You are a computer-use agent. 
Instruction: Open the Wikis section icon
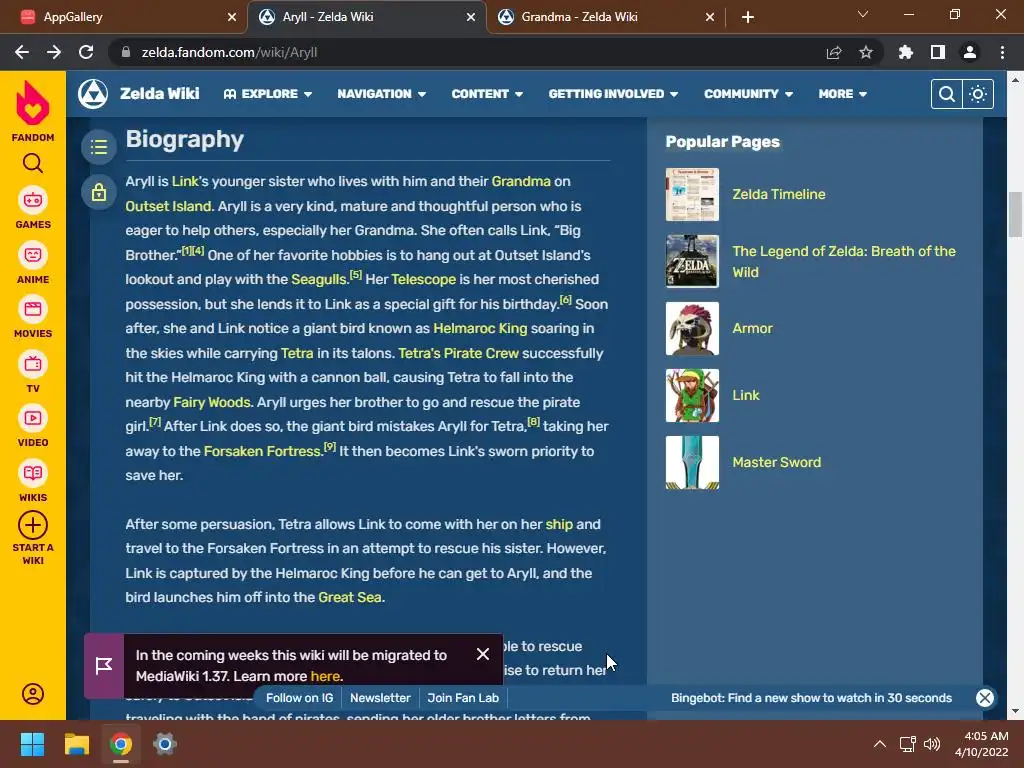click(x=33, y=473)
